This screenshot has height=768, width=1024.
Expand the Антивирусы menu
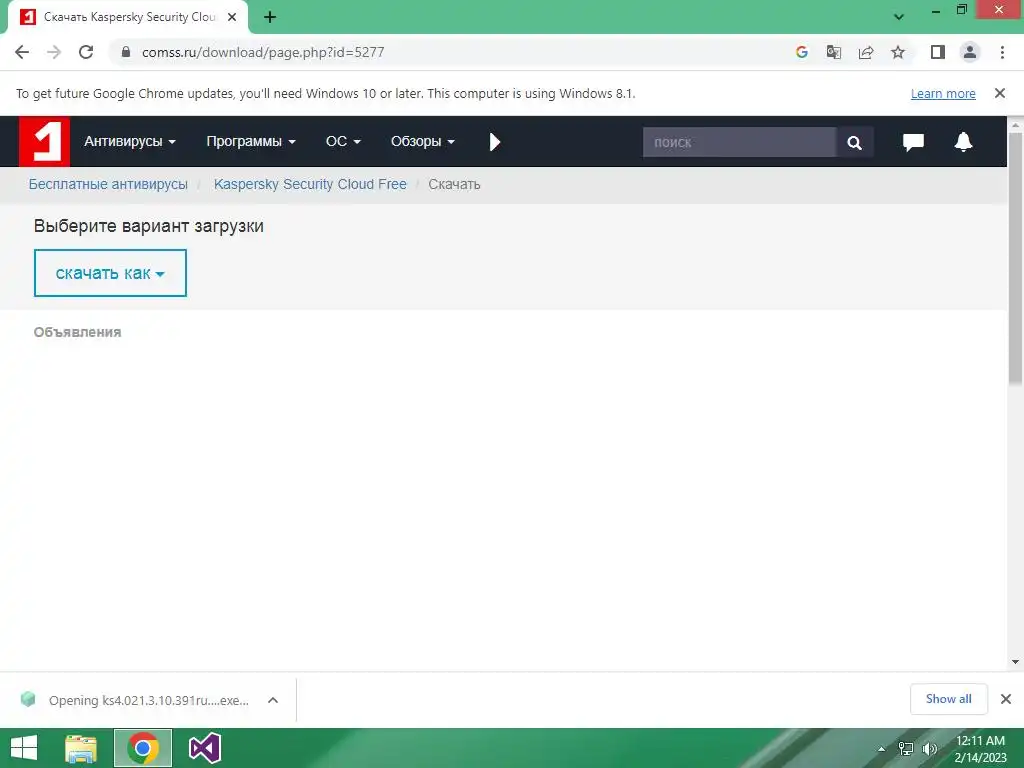tap(130, 142)
